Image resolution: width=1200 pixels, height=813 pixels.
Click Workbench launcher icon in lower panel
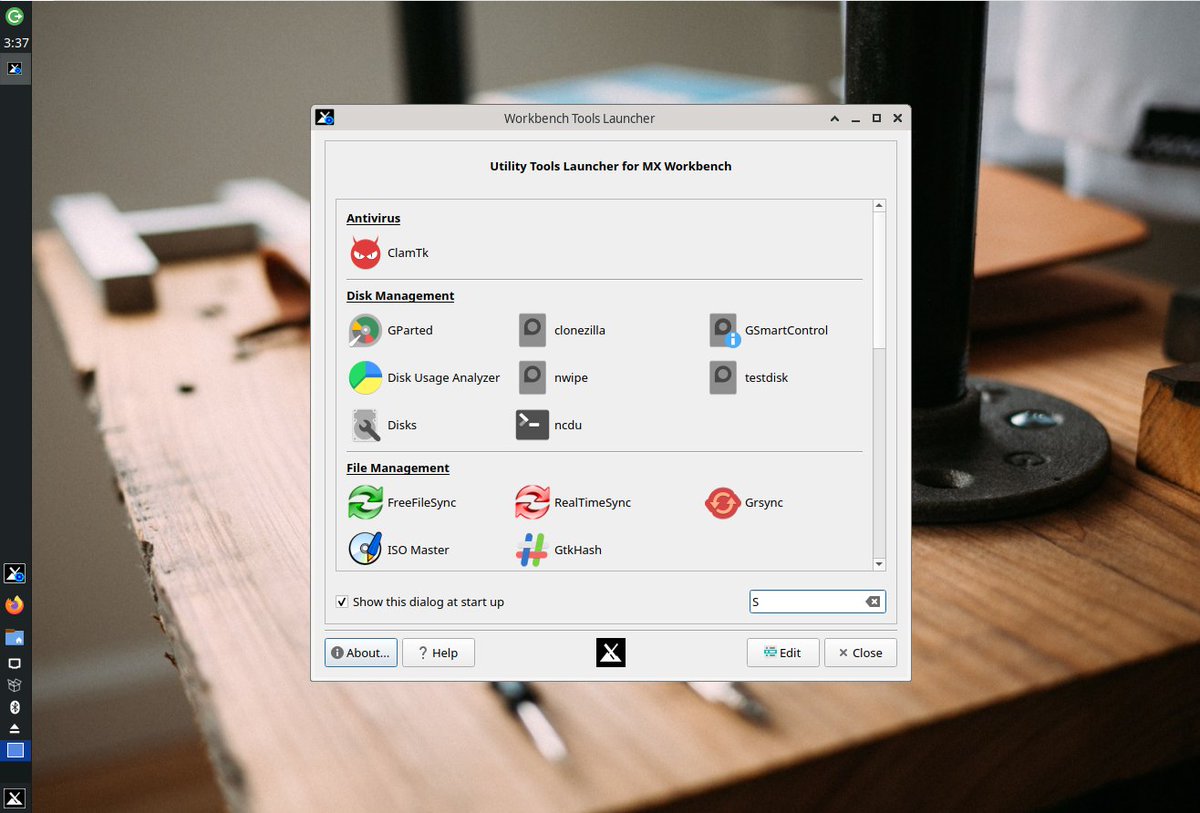click(15, 573)
